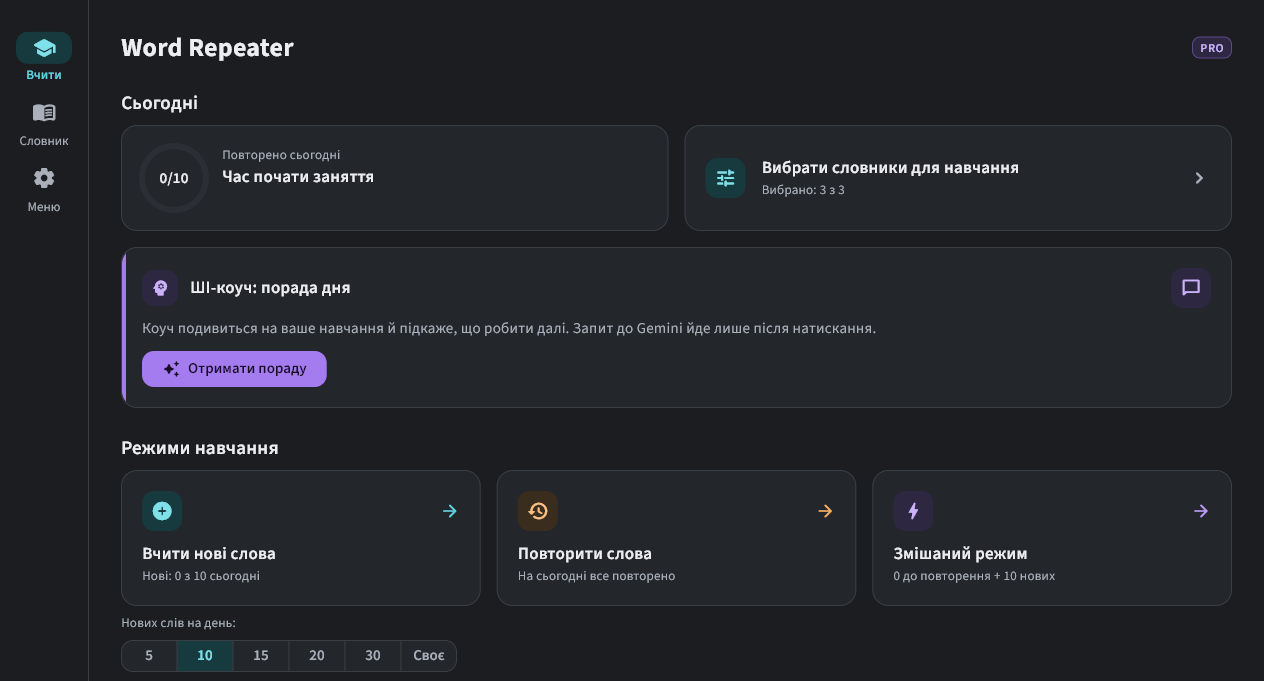This screenshot has height=681, width=1264.
Task: Click the 'Отримати пораду' button
Action: (234, 369)
